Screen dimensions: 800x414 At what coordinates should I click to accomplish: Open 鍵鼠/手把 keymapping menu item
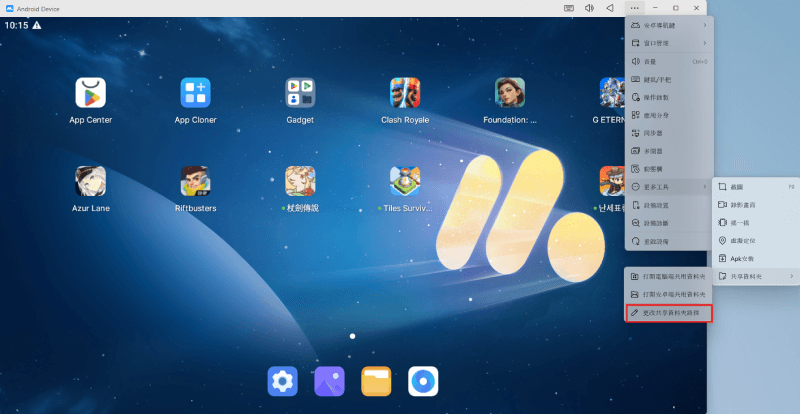pos(669,79)
